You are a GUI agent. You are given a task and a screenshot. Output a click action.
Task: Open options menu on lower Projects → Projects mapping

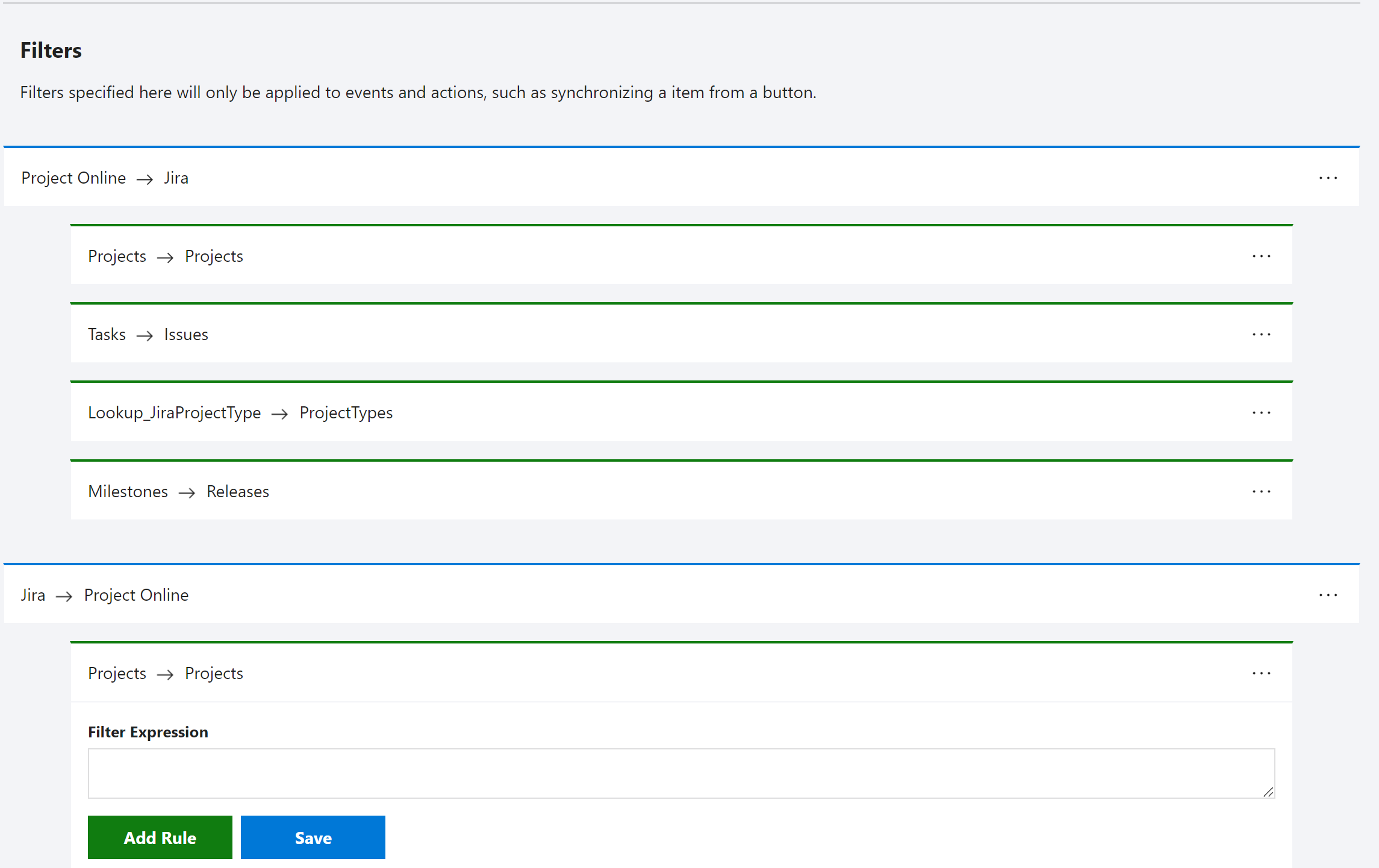1262,673
